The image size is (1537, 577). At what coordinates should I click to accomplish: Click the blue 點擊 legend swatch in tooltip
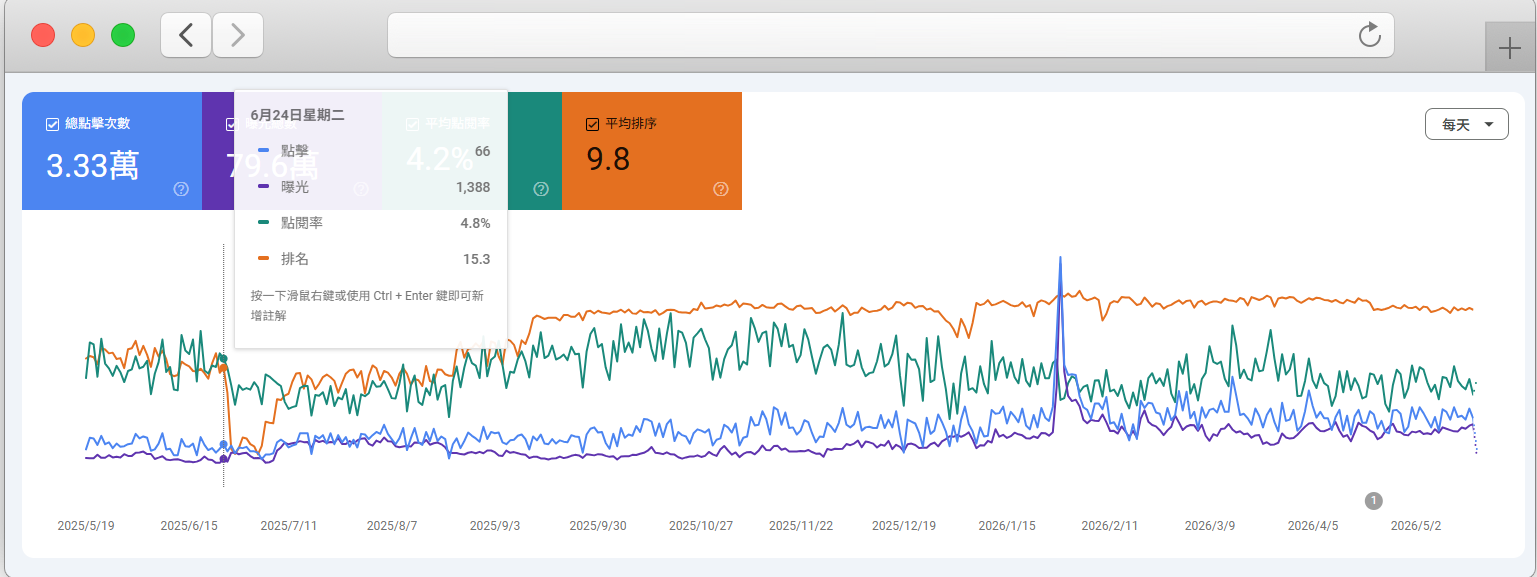click(264, 150)
